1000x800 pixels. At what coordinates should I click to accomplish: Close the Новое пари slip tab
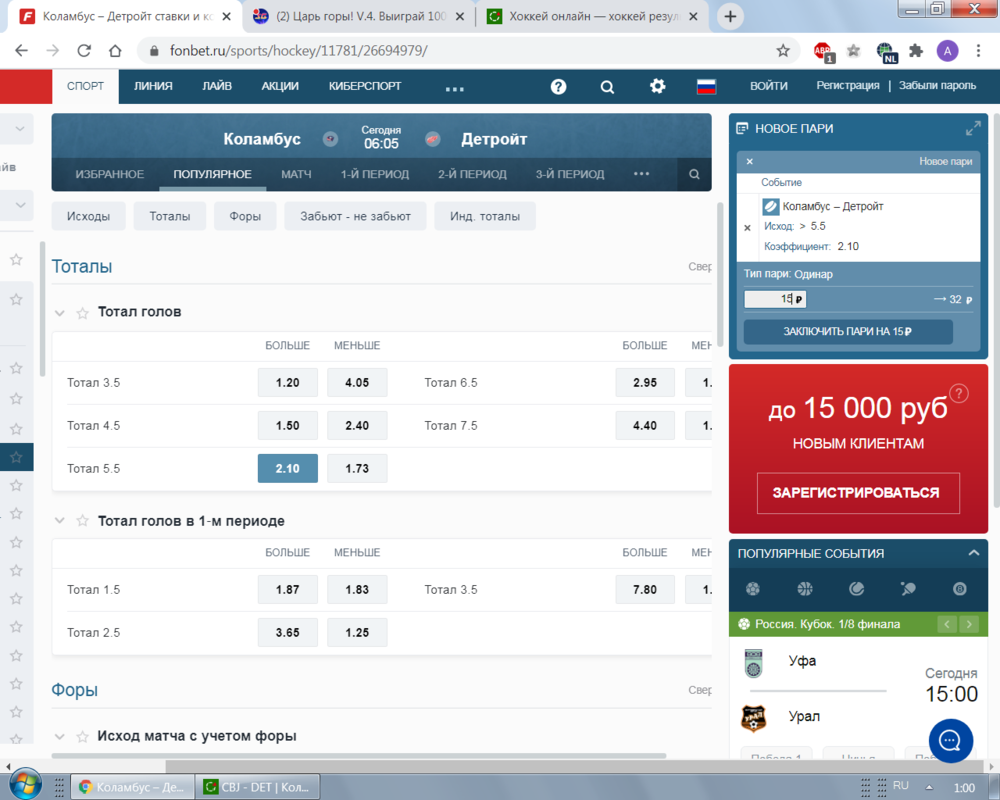coord(749,161)
